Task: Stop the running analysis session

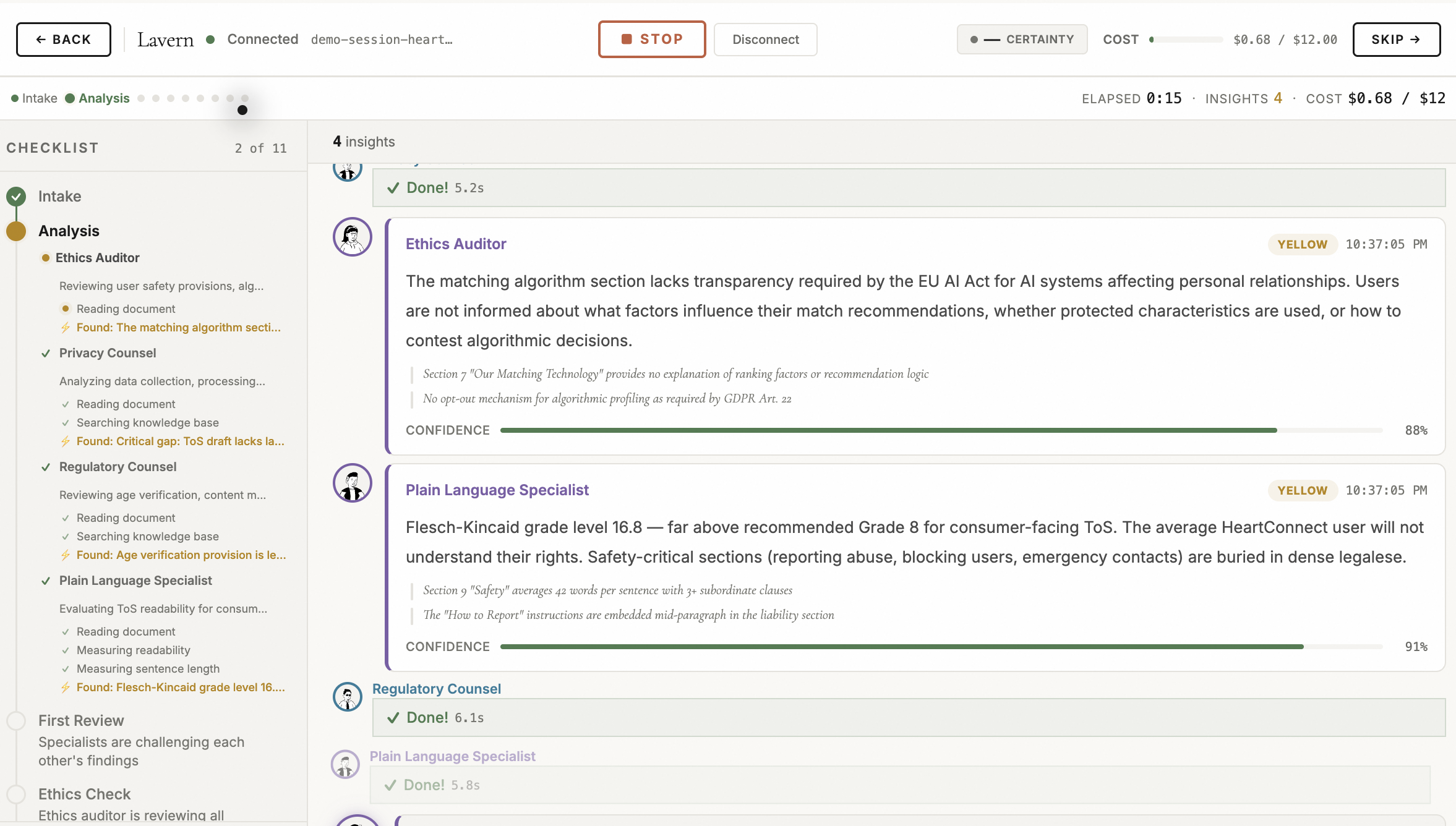Action: pos(652,39)
